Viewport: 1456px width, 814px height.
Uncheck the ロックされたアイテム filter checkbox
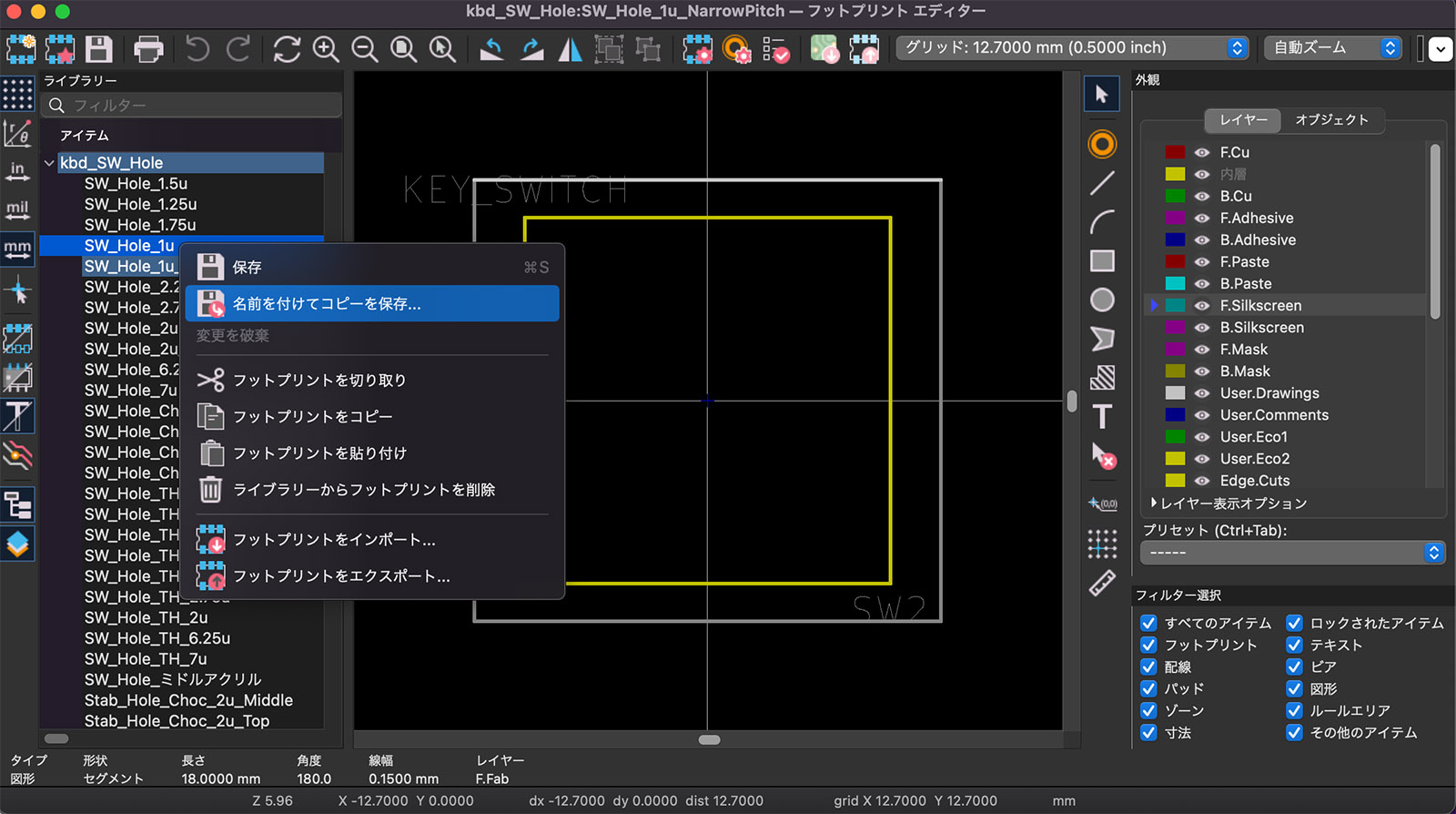tap(1294, 624)
